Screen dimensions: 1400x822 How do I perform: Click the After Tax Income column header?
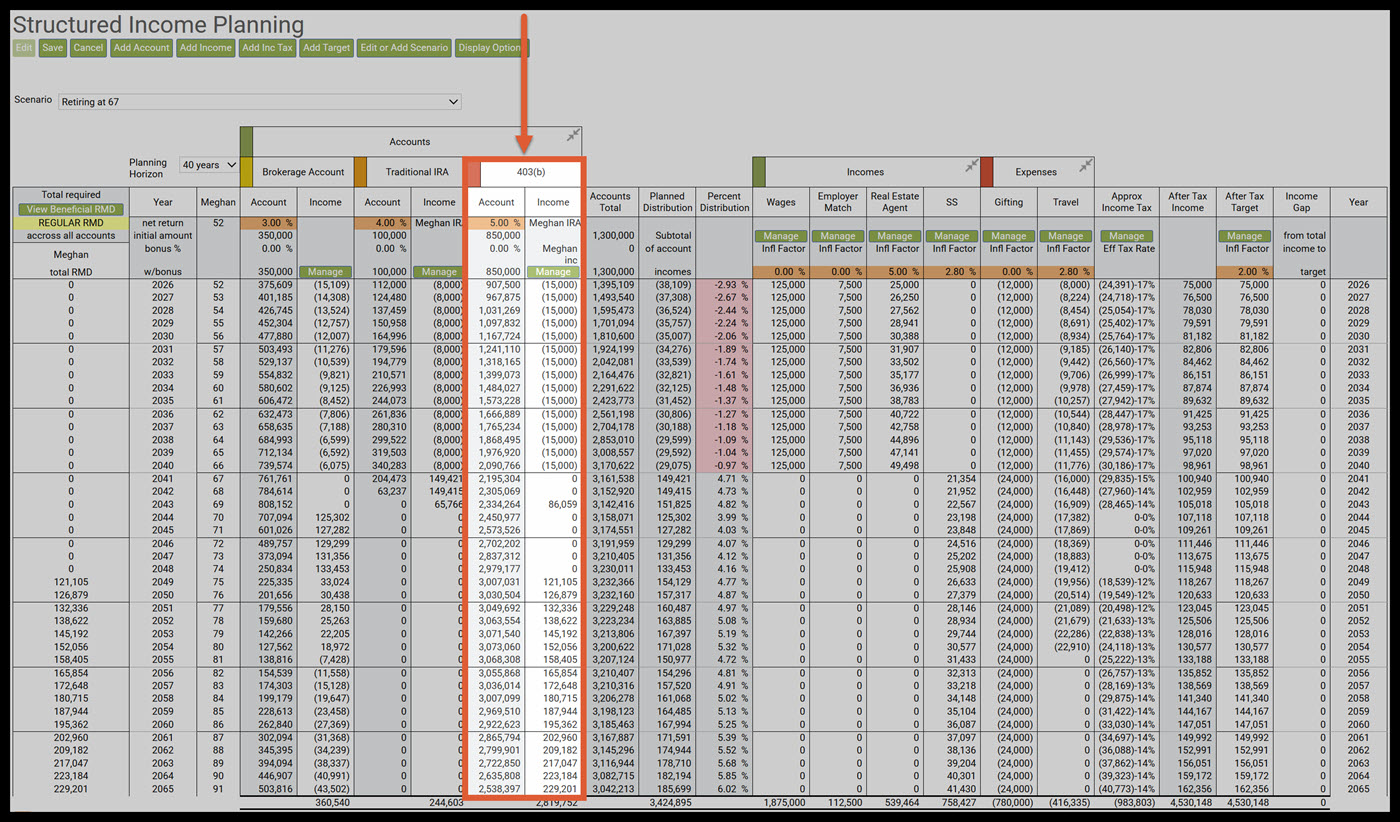click(1187, 202)
